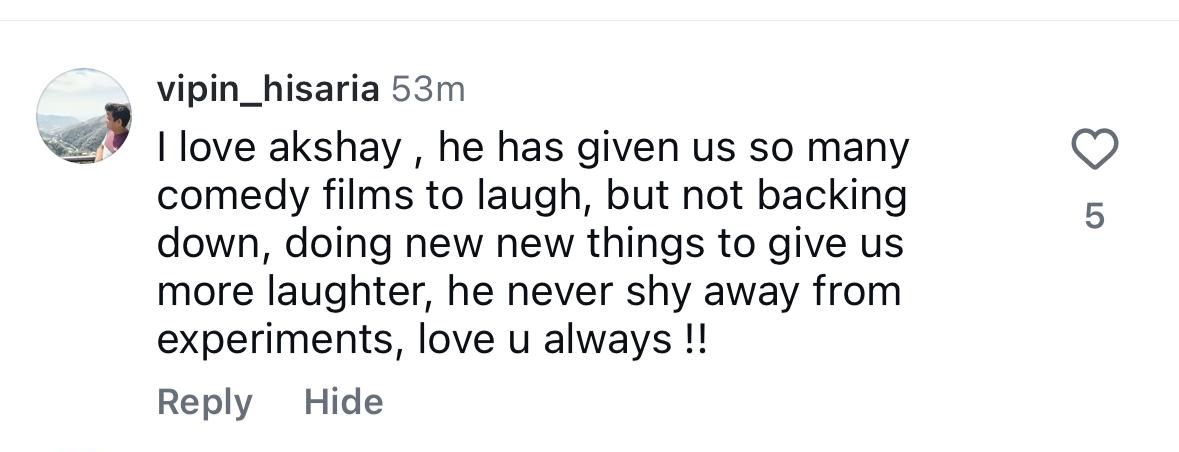Open liker list from number under heart

click(1095, 217)
